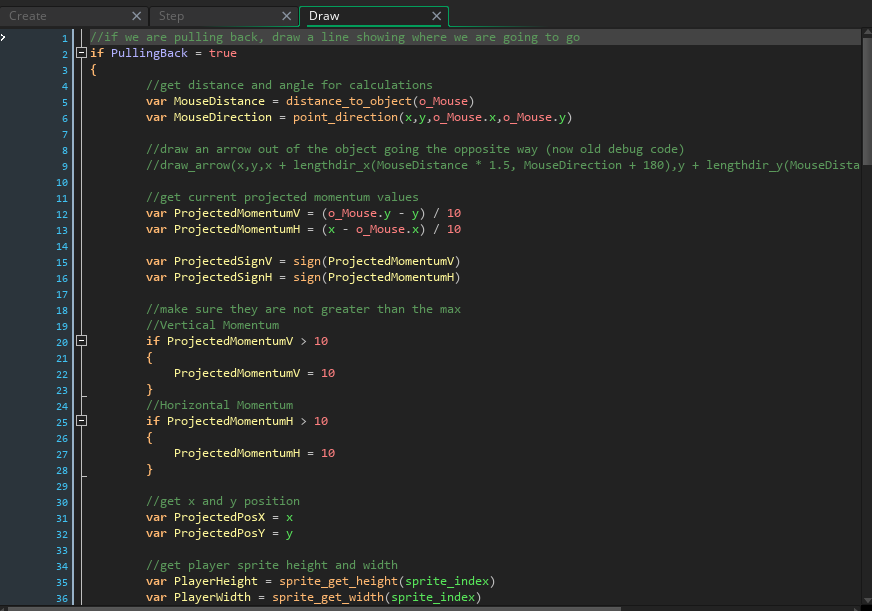The height and width of the screenshot is (611, 872).
Task: Click the commented 'draw_arrow' line
Action: pyautogui.click(x=503, y=165)
